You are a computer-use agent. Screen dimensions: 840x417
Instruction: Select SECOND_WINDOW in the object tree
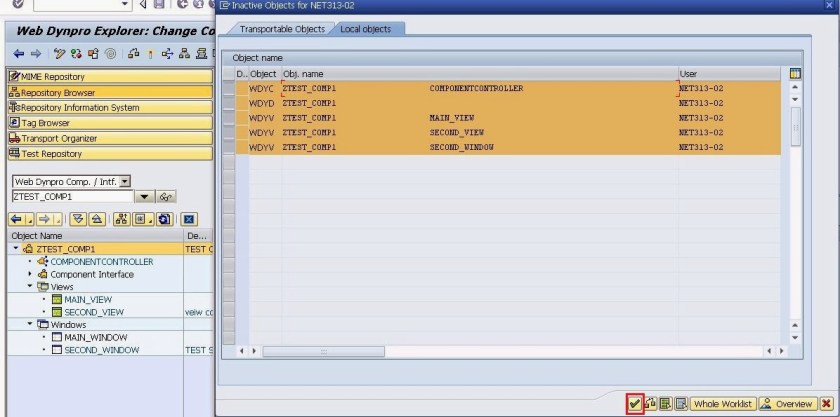click(x=102, y=350)
